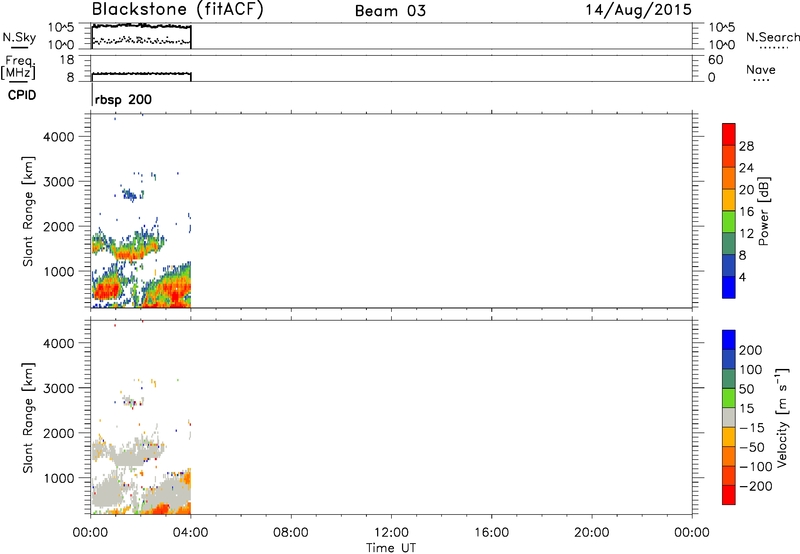Click the power color bar blue bottom segment
The height and width of the screenshot is (554, 800).
coord(729,287)
